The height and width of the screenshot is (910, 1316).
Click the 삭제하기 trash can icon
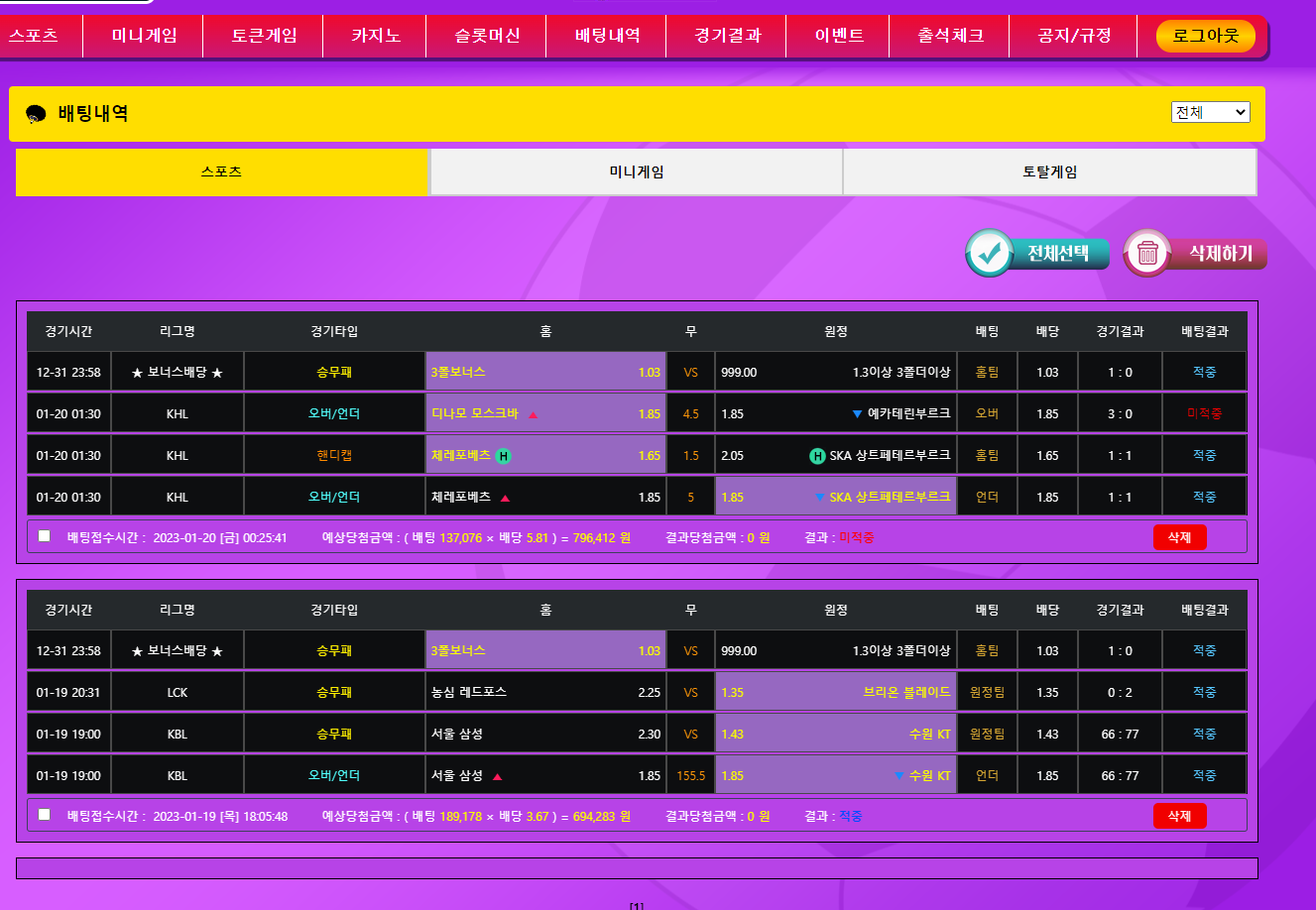[x=1147, y=253]
